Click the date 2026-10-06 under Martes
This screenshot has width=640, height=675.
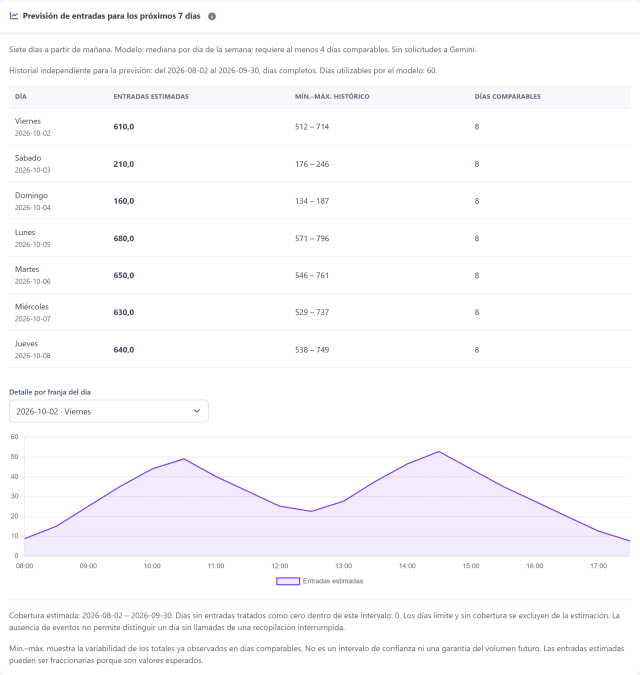[x=33, y=282]
